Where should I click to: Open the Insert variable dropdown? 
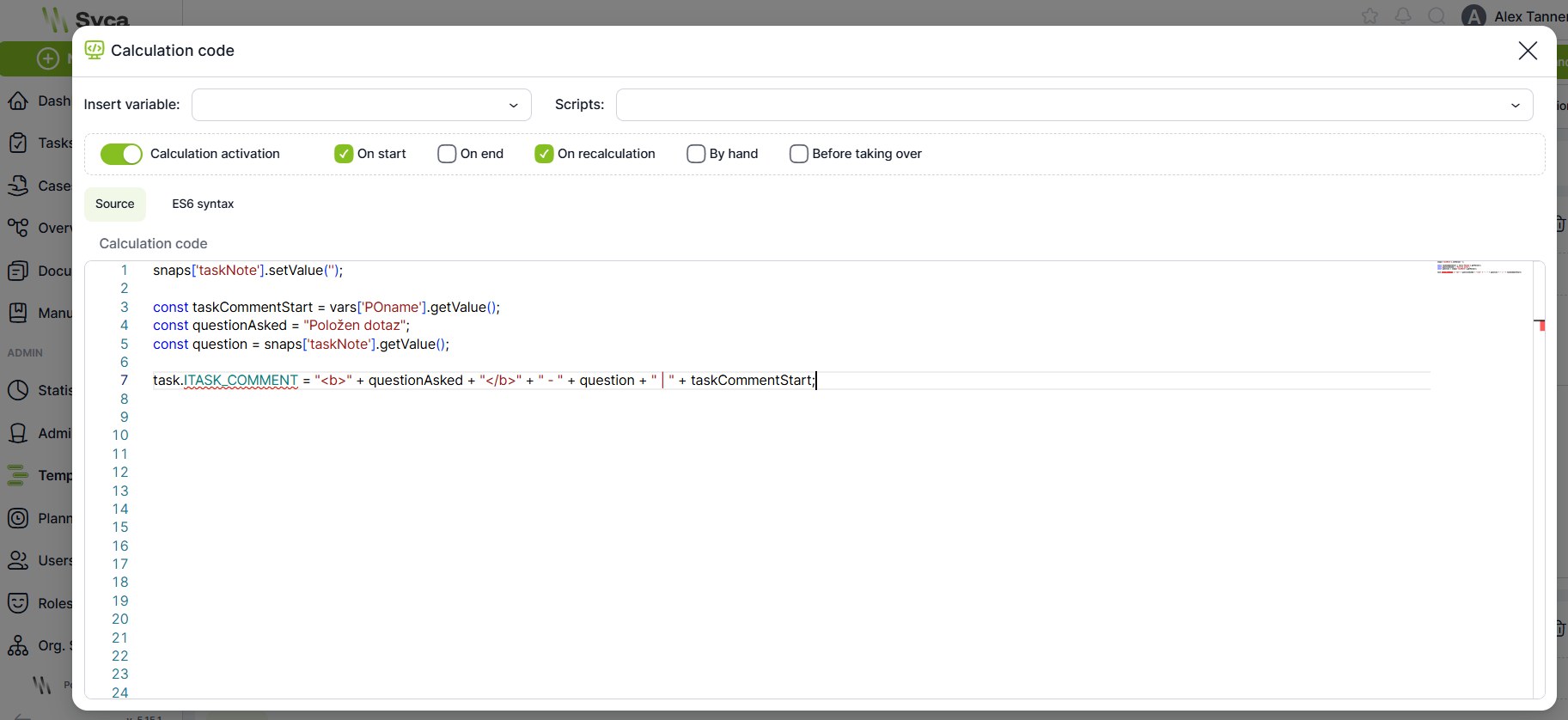point(361,105)
